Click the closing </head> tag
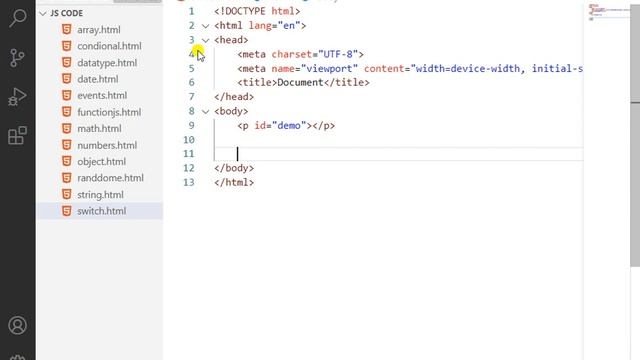Viewport: 640px width, 360px height. 234,97
